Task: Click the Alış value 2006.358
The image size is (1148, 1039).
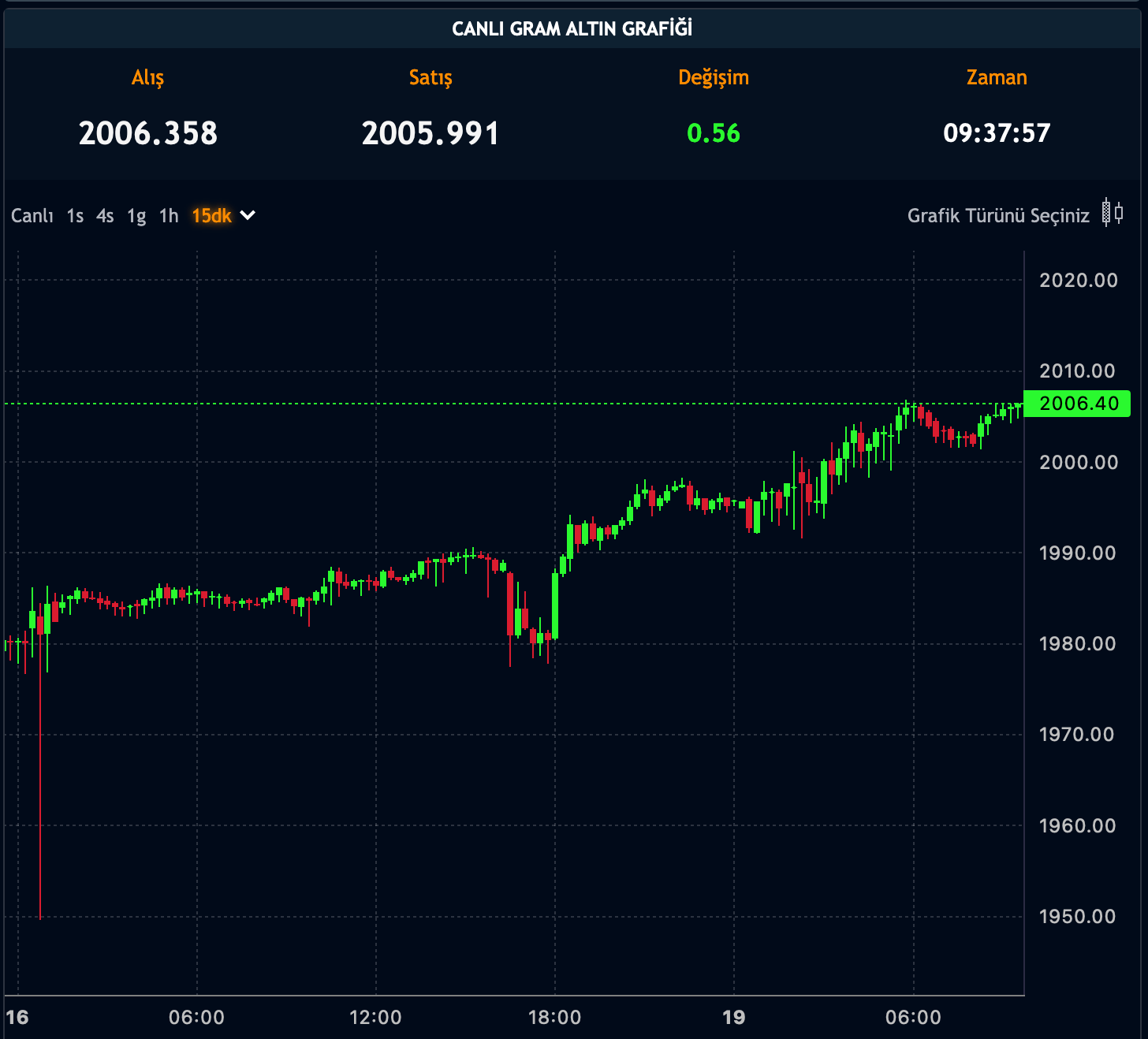Action: point(148,133)
